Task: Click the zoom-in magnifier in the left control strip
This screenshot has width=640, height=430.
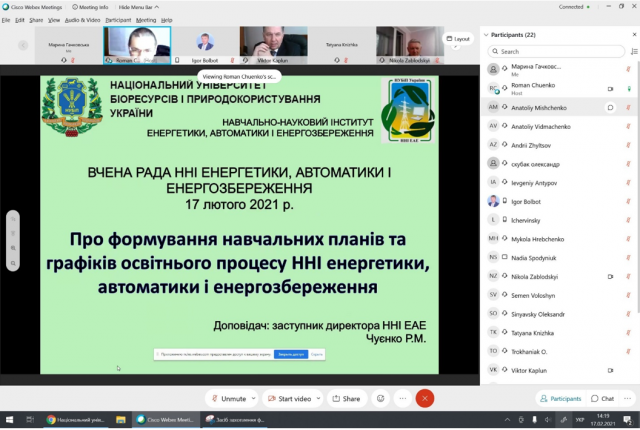Action: point(13,248)
